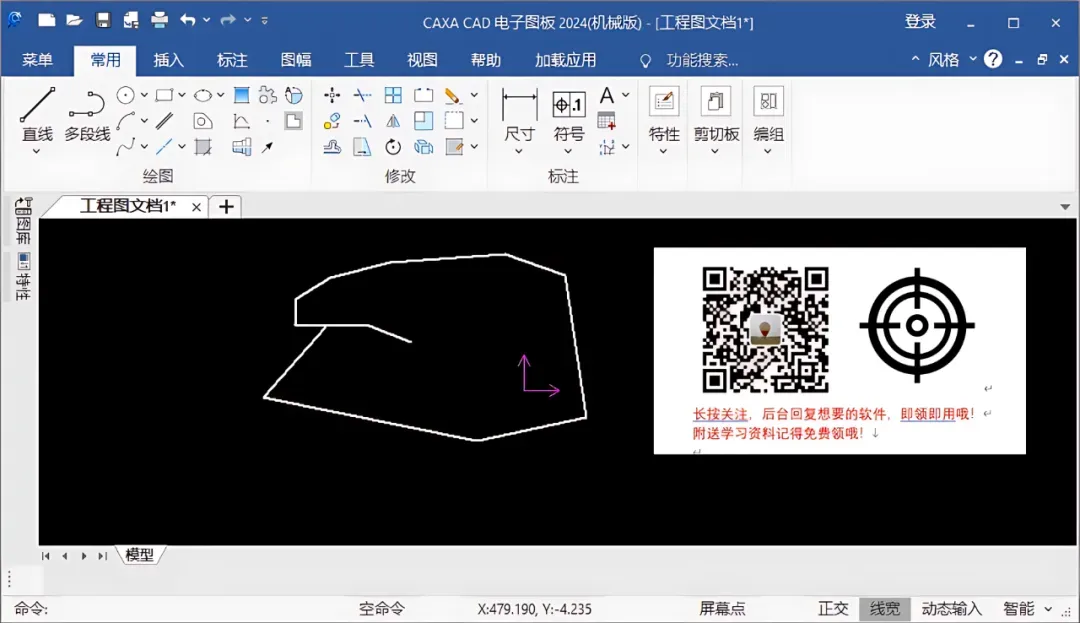
Task: Toggle 正交 ortho mode
Action: point(833,609)
